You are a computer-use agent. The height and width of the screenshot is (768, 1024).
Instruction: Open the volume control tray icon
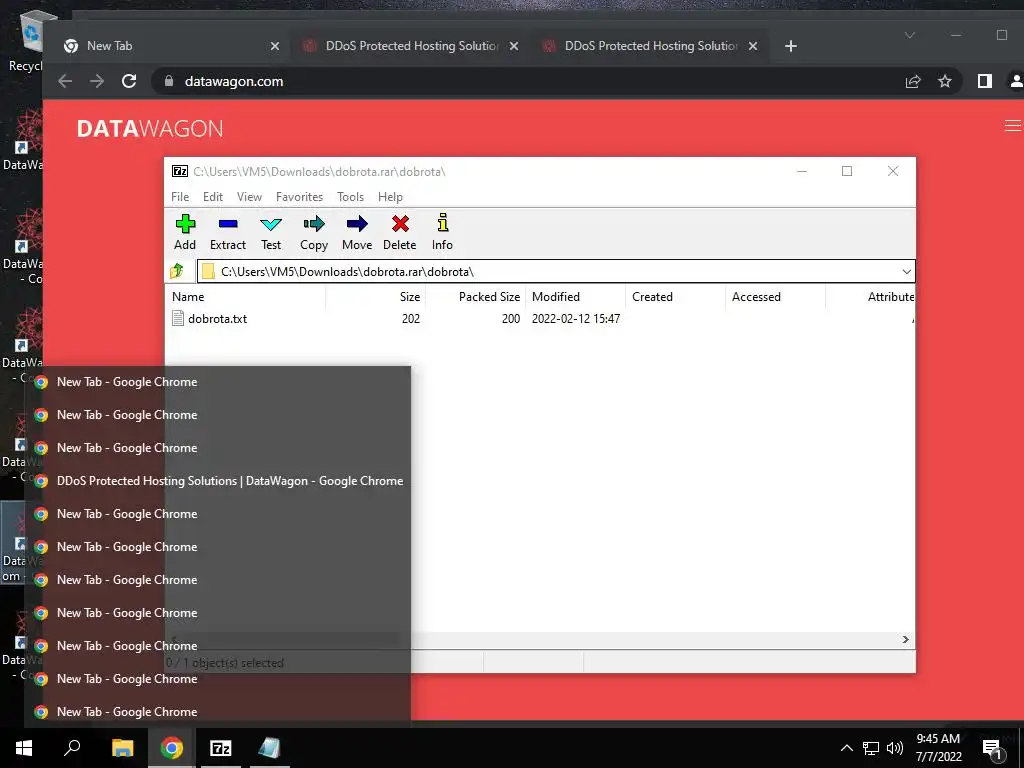[x=895, y=748]
